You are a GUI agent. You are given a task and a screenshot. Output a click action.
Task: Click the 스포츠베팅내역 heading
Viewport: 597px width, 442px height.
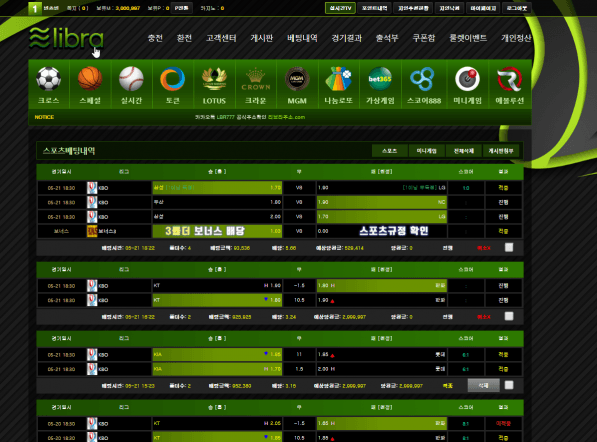(69, 151)
